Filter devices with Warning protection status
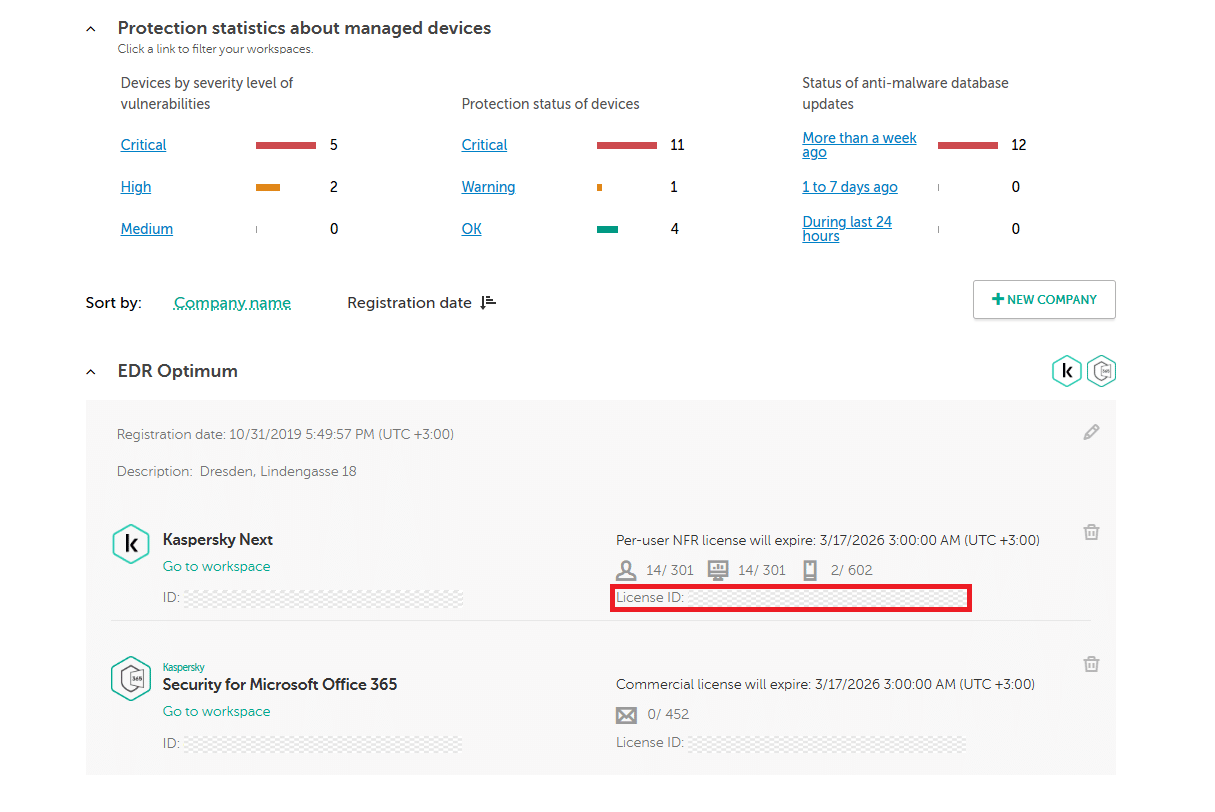Screen dimensions: 1215x812 pos(488,187)
